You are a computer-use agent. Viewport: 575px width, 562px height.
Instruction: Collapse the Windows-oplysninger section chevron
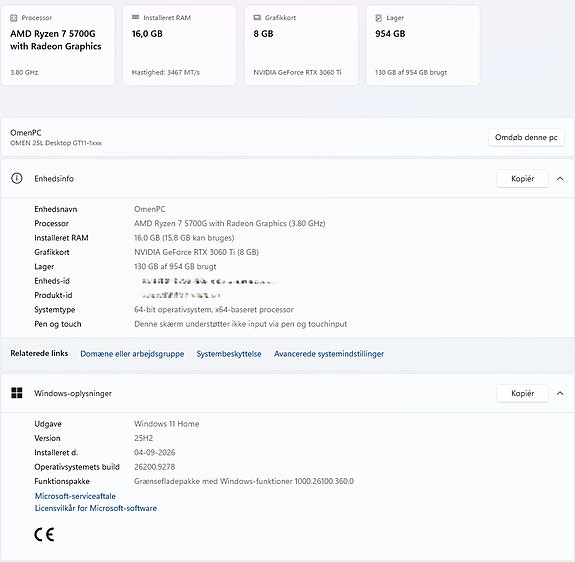[x=560, y=393]
